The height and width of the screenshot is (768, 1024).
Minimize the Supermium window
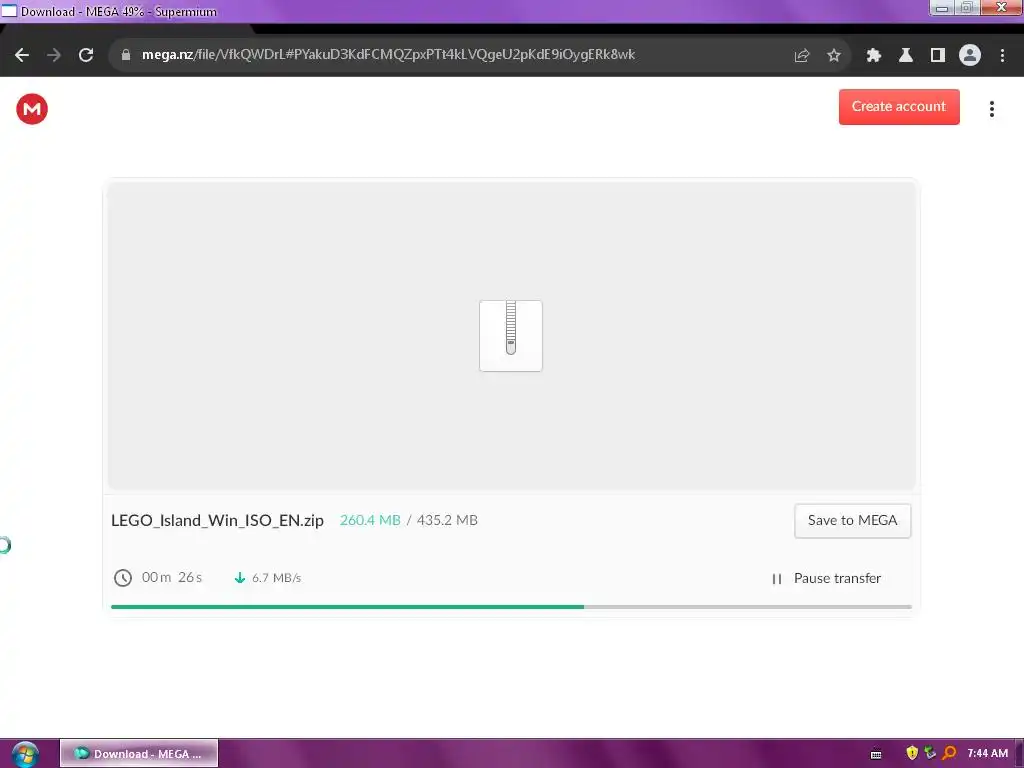click(x=941, y=8)
